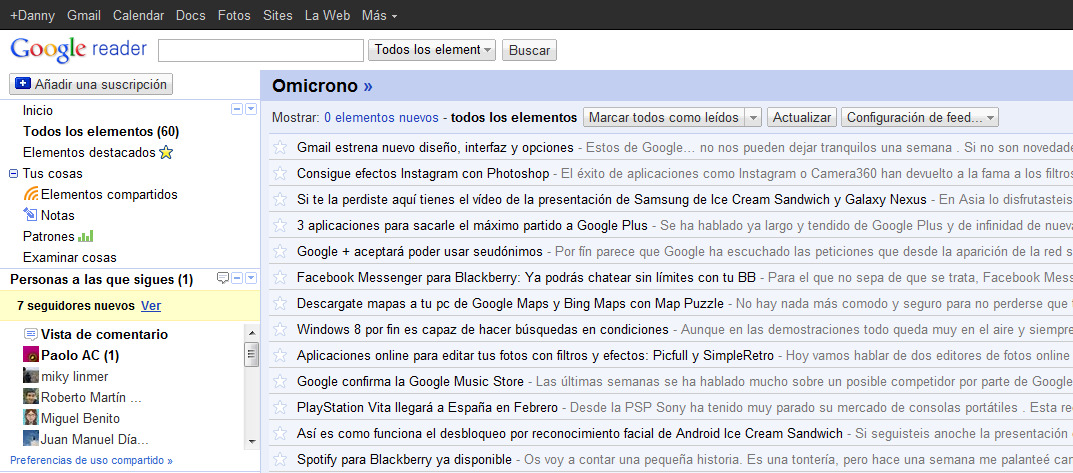Open the dropdown arrow next to Inicio
Screen dimensions: 1073x473
[250, 109]
